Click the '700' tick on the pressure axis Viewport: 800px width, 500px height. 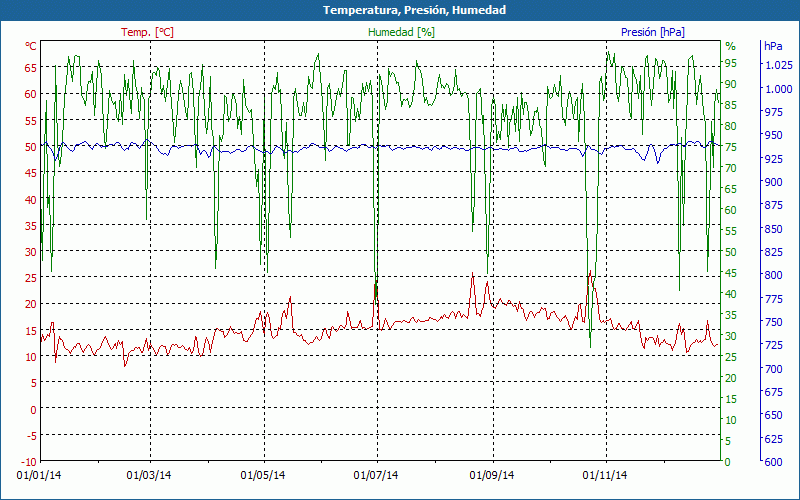click(x=773, y=369)
